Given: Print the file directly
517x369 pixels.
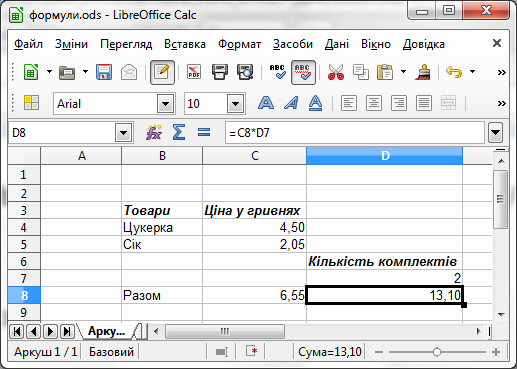Looking at the screenshot, I should 220,72.
